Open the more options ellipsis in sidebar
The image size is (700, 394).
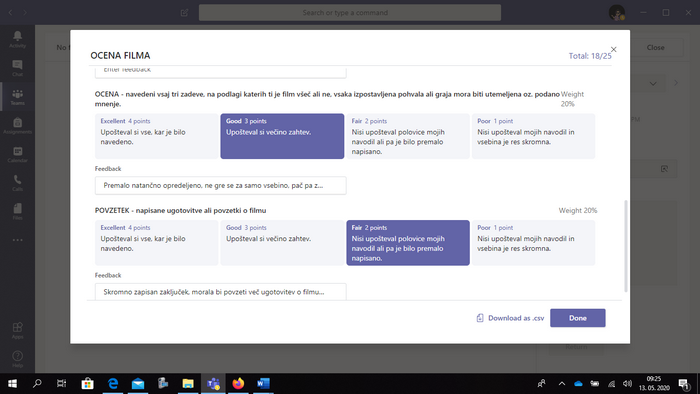[x=17, y=240]
